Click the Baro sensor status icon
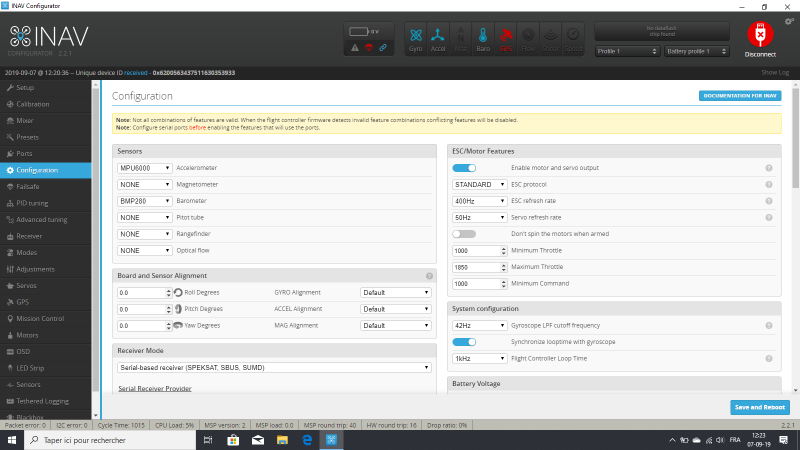800x450 pixels. coord(483,37)
